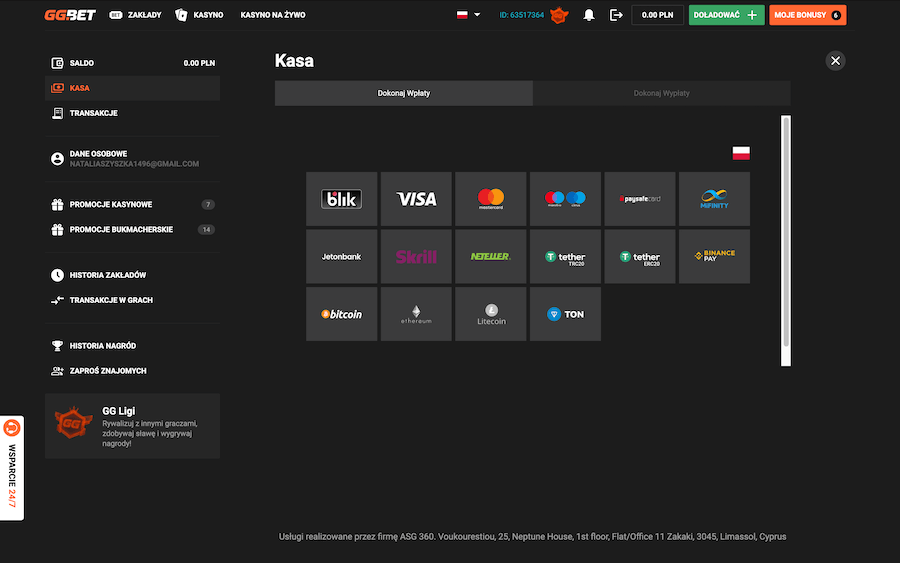View Historia zakładów
This screenshot has height=563, width=900.
133,275
